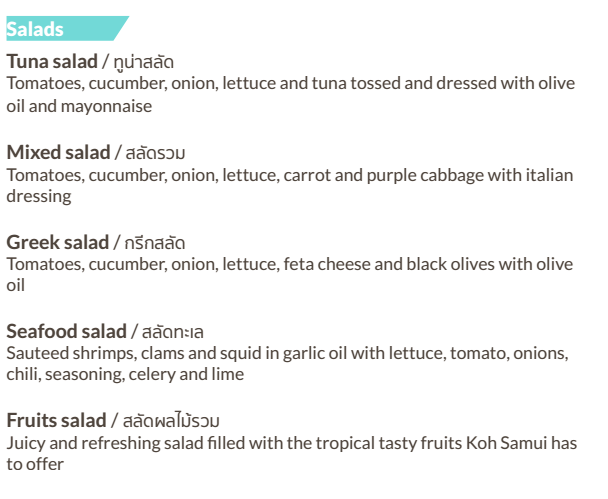Click the Thai name of Greek salad

pyautogui.click(x=154, y=242)
